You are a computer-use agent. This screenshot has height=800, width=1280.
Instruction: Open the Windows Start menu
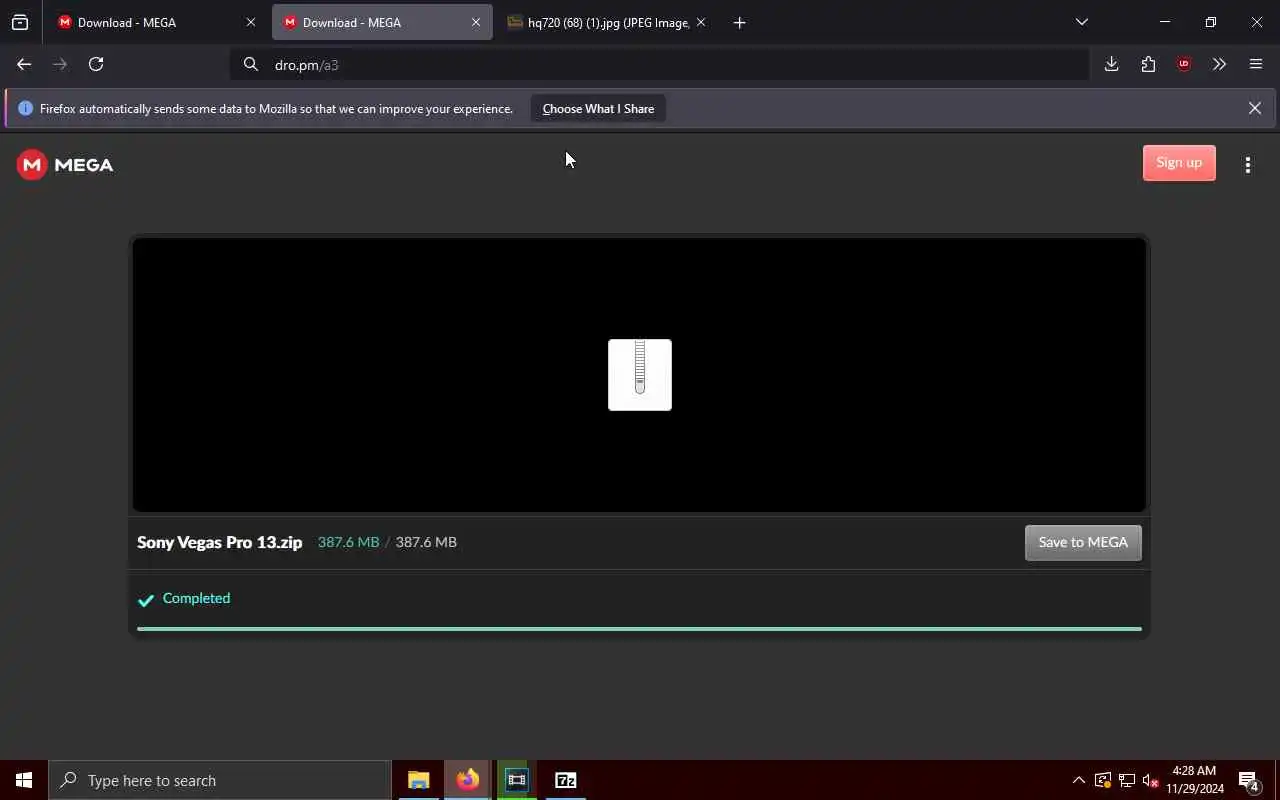24,780
